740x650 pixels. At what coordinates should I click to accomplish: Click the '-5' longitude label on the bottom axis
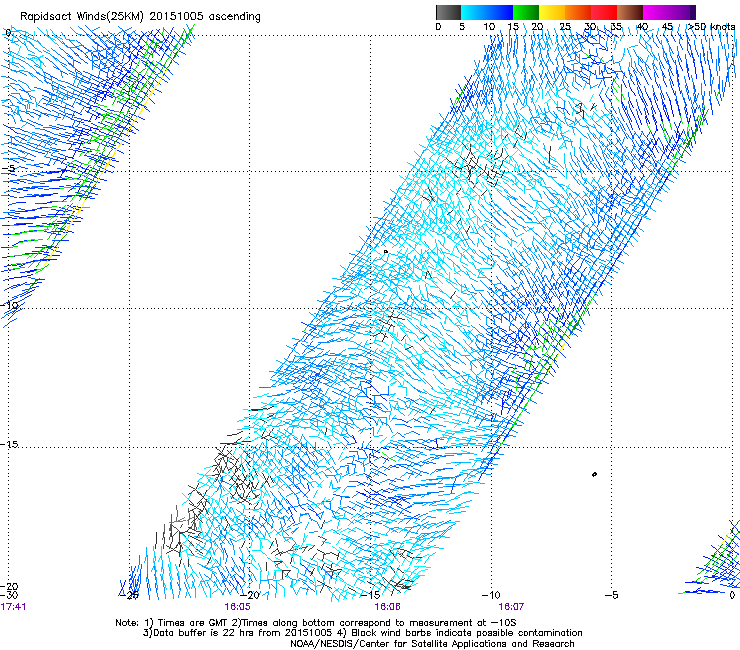611,595
